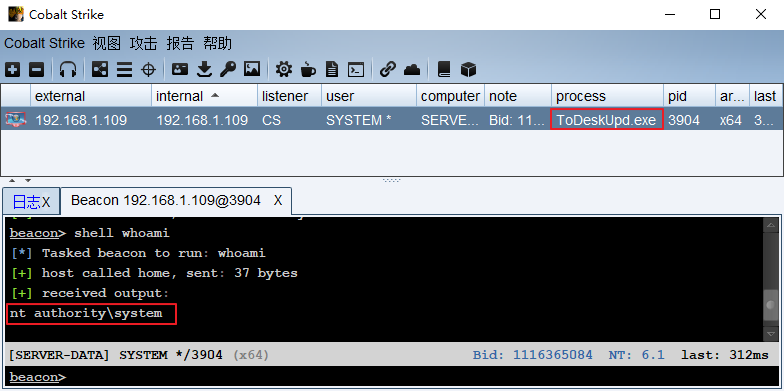The height and width of the screenshot is (391, 784).
Task: Click the console scrollbar down arrow
Action: tap(770, 334)
